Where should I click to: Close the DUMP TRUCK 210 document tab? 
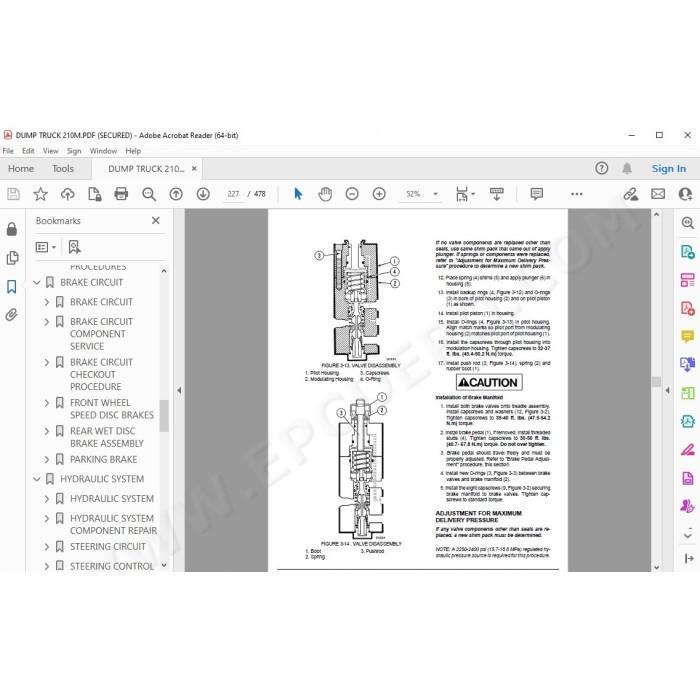(194, 168)
